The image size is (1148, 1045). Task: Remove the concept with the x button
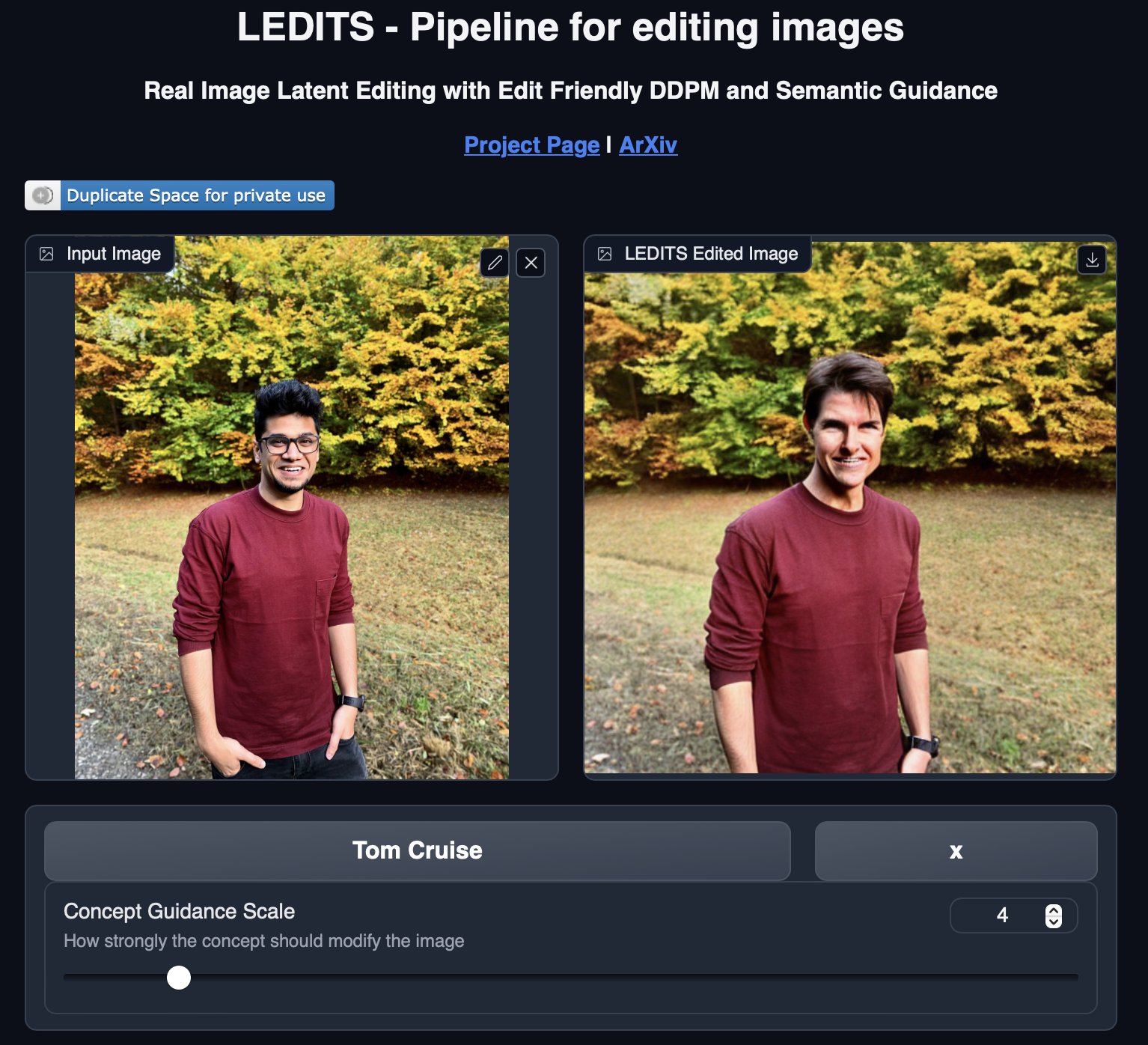(x=956, y=850)
